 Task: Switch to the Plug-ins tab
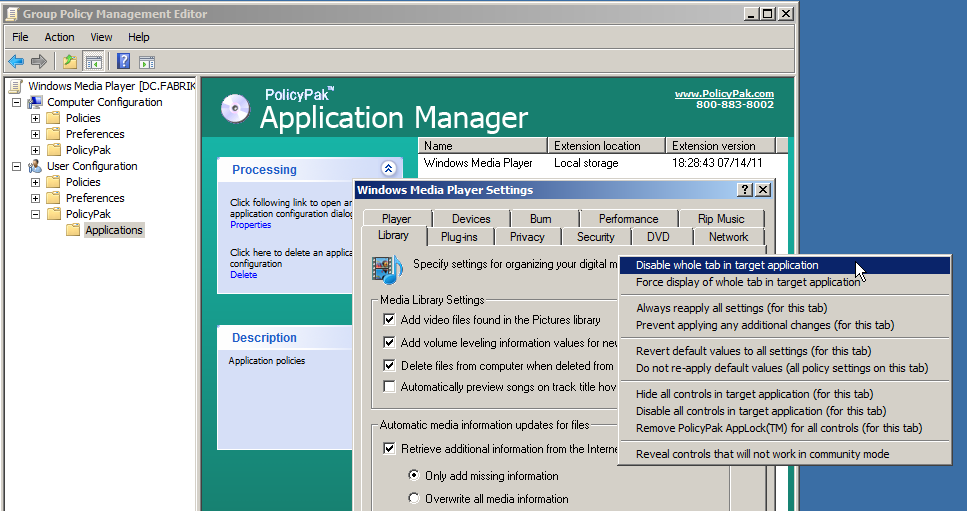point(459,237)
